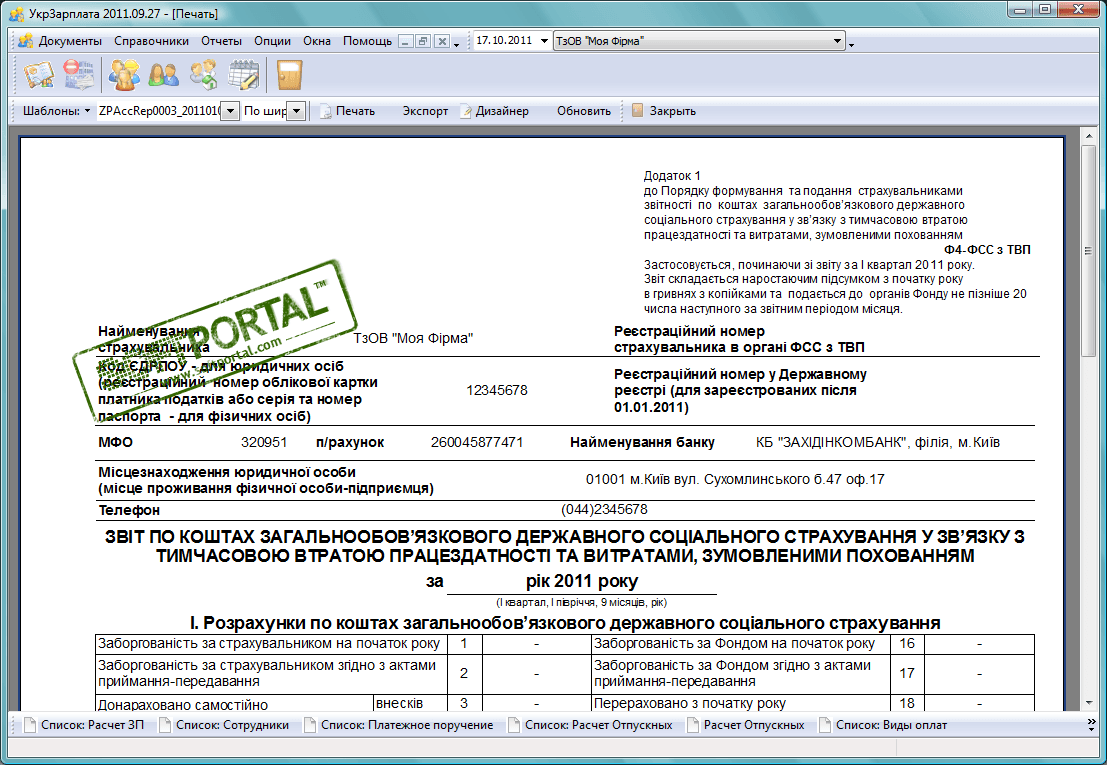Open the Дизайнер report designer
The image size is (1107, 765).
click(x=502, y=111)
